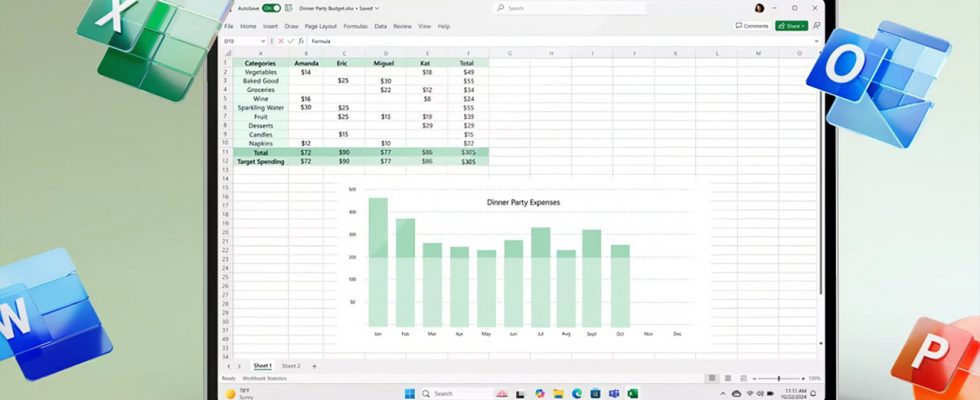
Task: Expand the formula bar with its chevron
Action: [816, 41]
